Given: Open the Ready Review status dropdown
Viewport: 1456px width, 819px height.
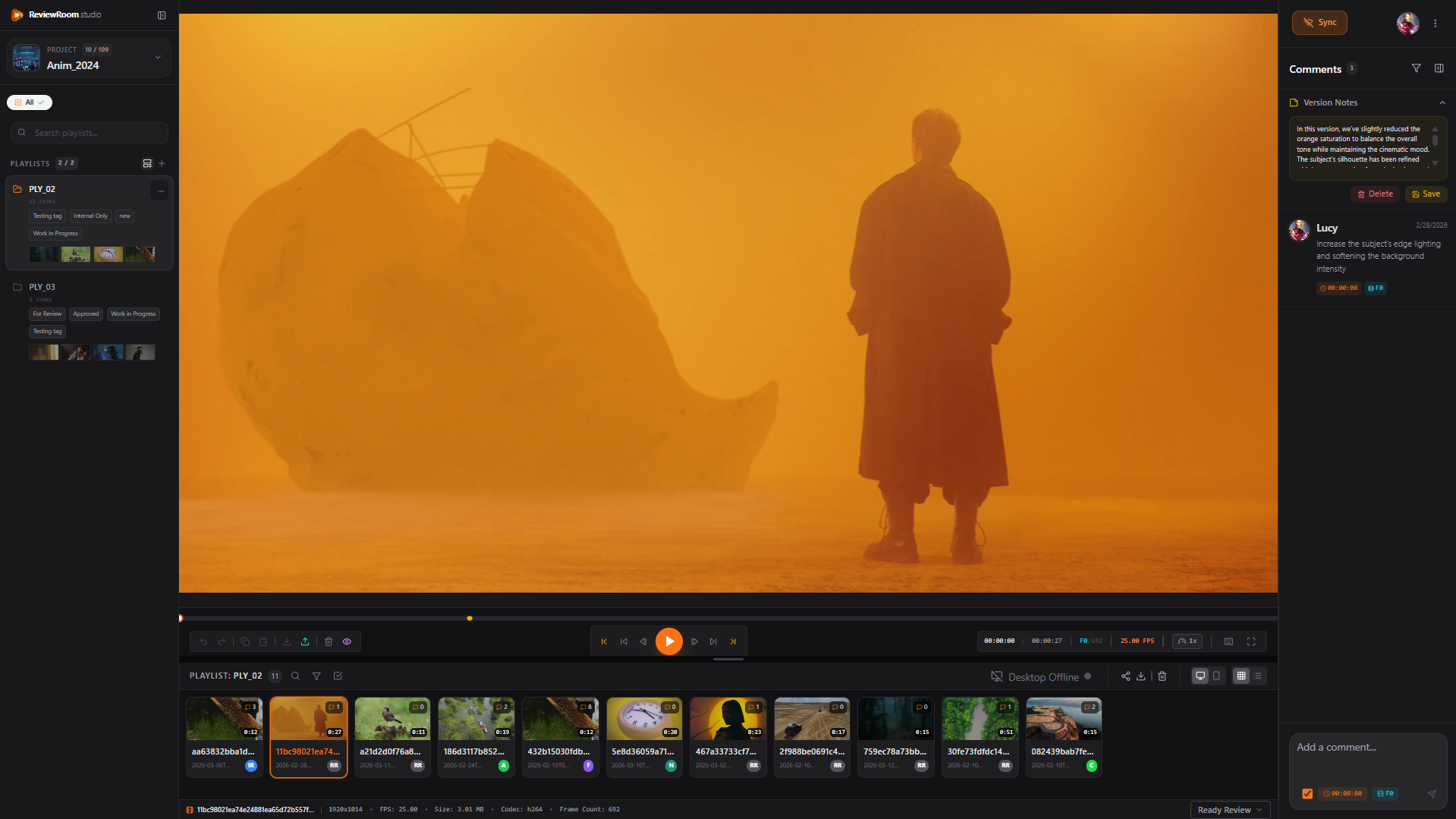Looking at the screenshot, I should click(1230, 810).
